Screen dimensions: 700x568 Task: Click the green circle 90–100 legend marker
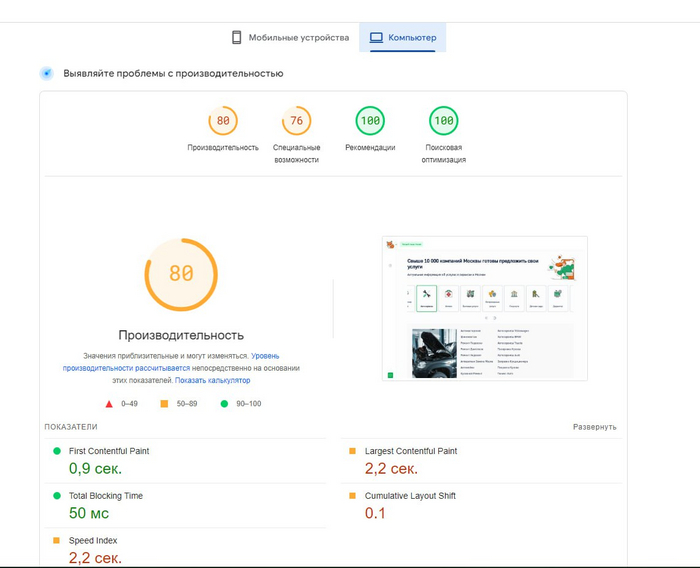click(223, 404)
